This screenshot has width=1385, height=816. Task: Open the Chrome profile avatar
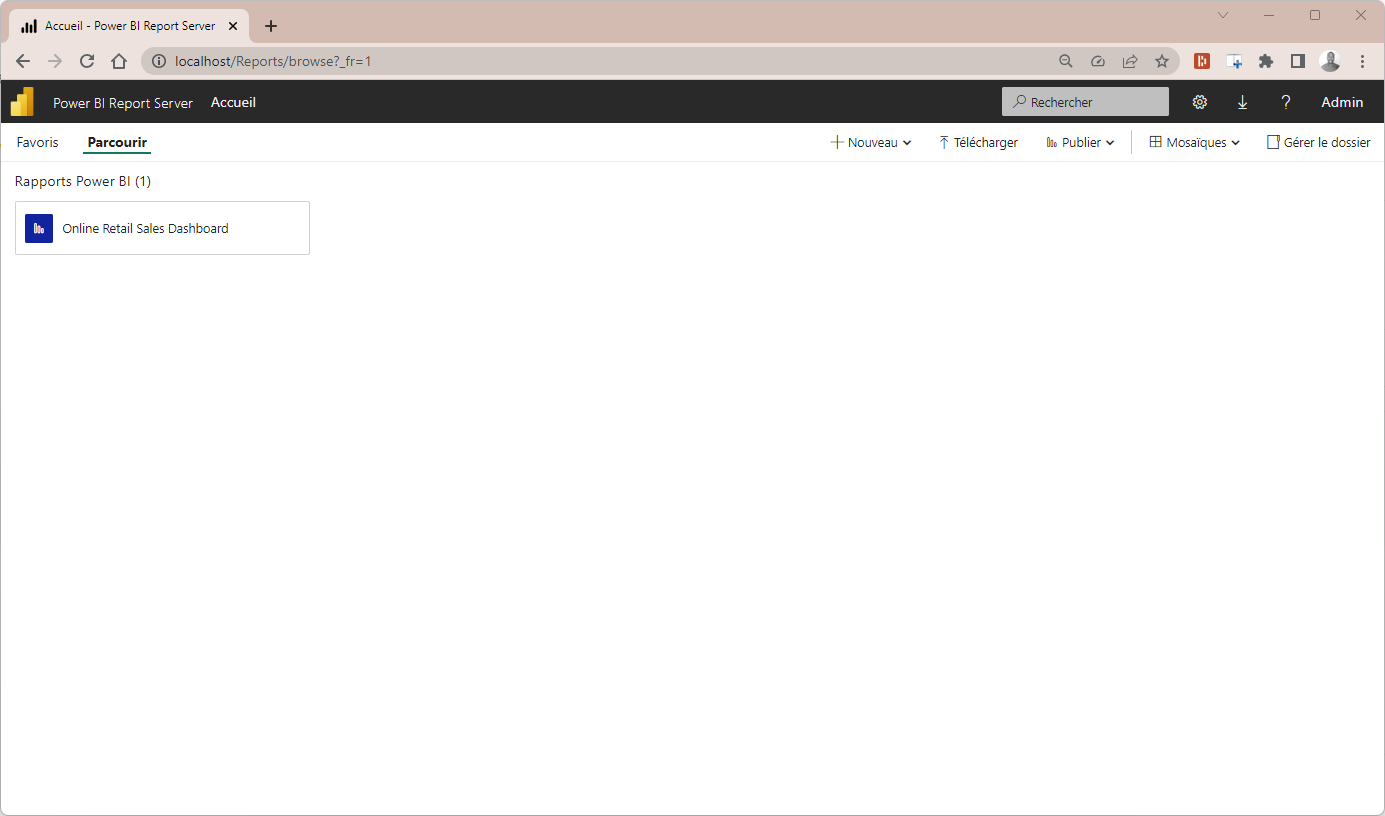point(1330,61)
